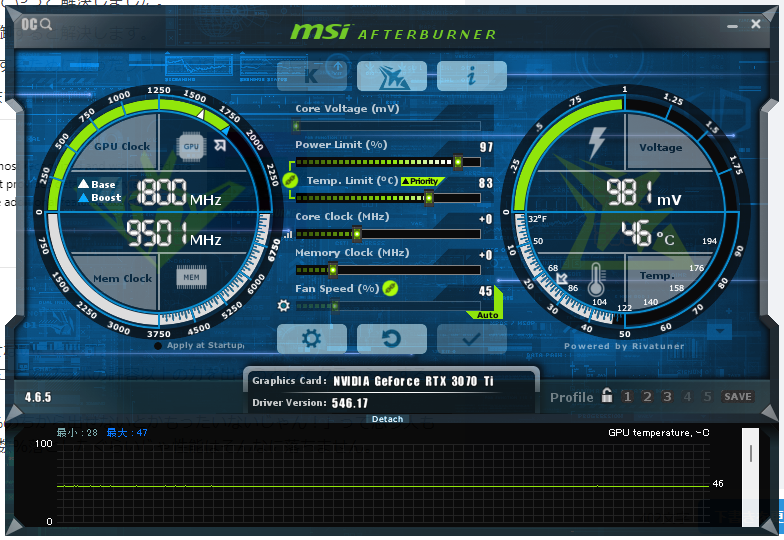Click the driver version 546.17

(x=350, y=403)
